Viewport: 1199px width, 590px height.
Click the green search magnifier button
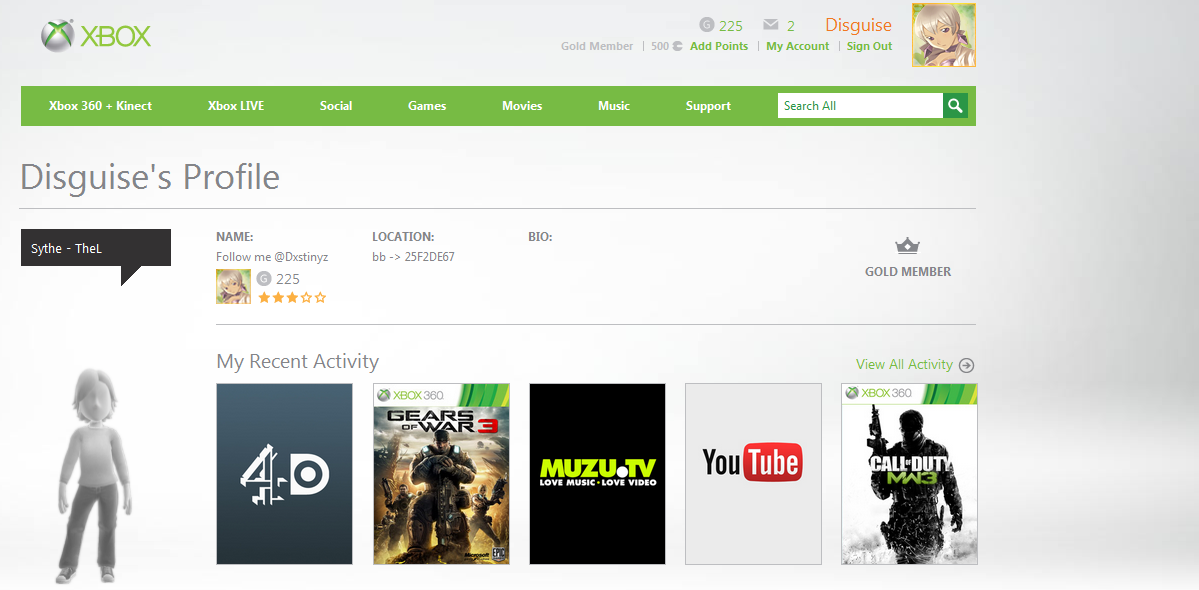(955, 105)
